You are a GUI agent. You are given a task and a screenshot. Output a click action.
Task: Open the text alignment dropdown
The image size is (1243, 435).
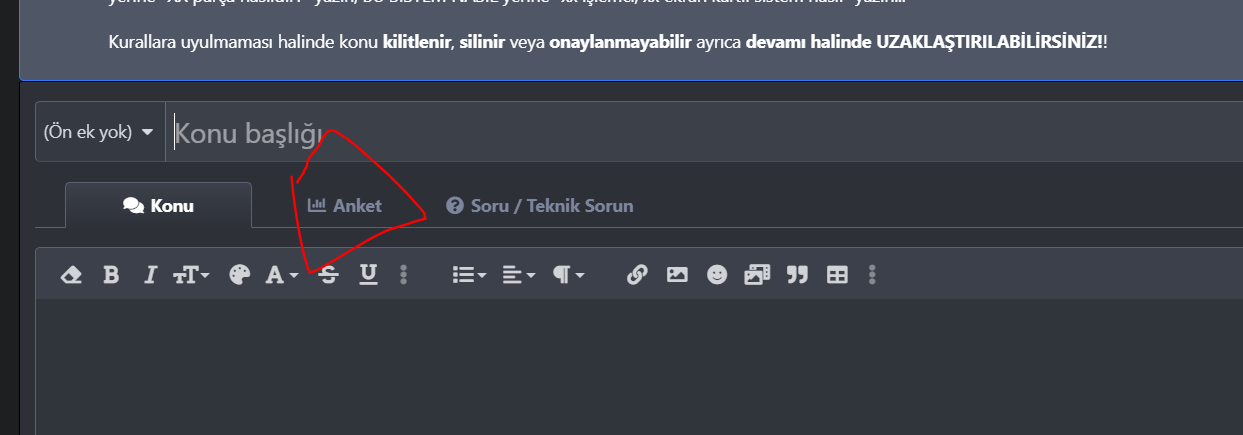tap(518, 275)
